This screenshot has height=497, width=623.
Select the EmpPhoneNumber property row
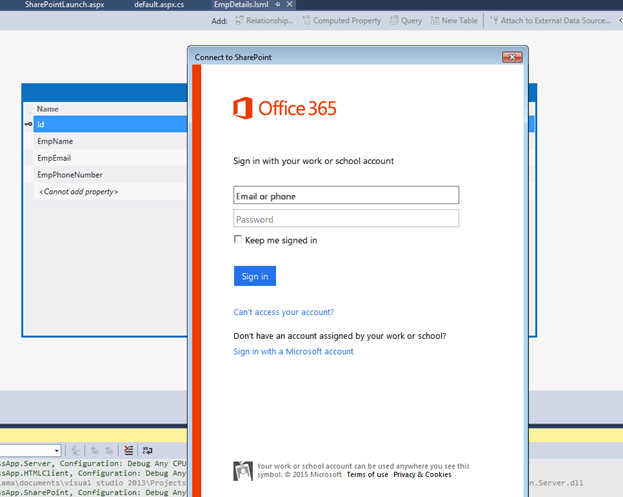pyautogui.click(x=110, y=175)
